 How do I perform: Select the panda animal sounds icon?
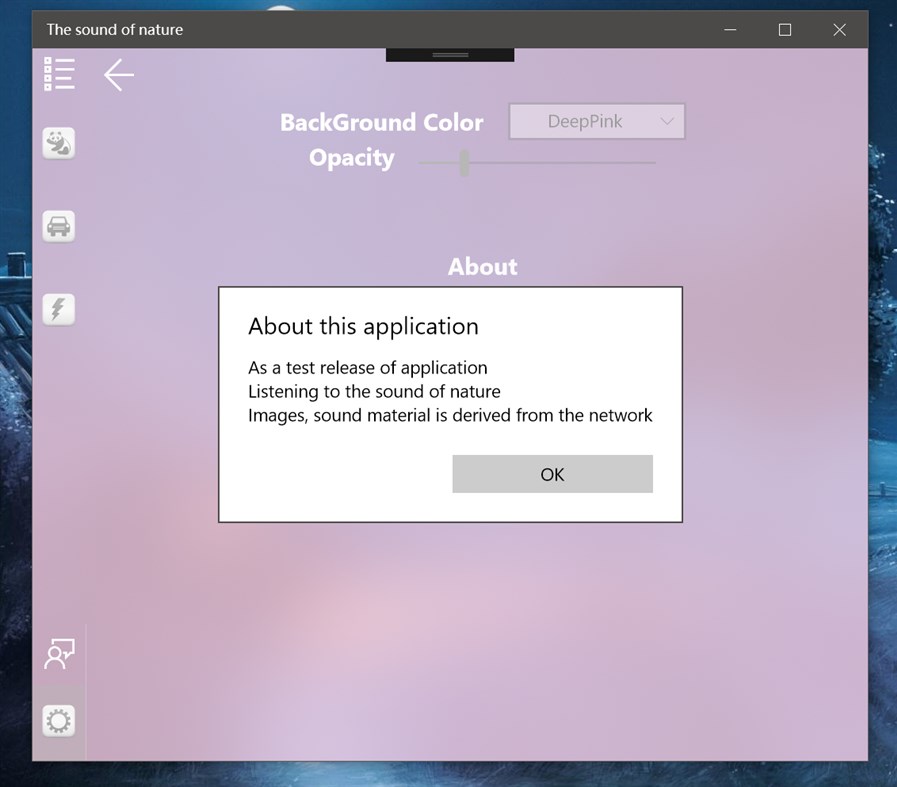click(58, 143)
